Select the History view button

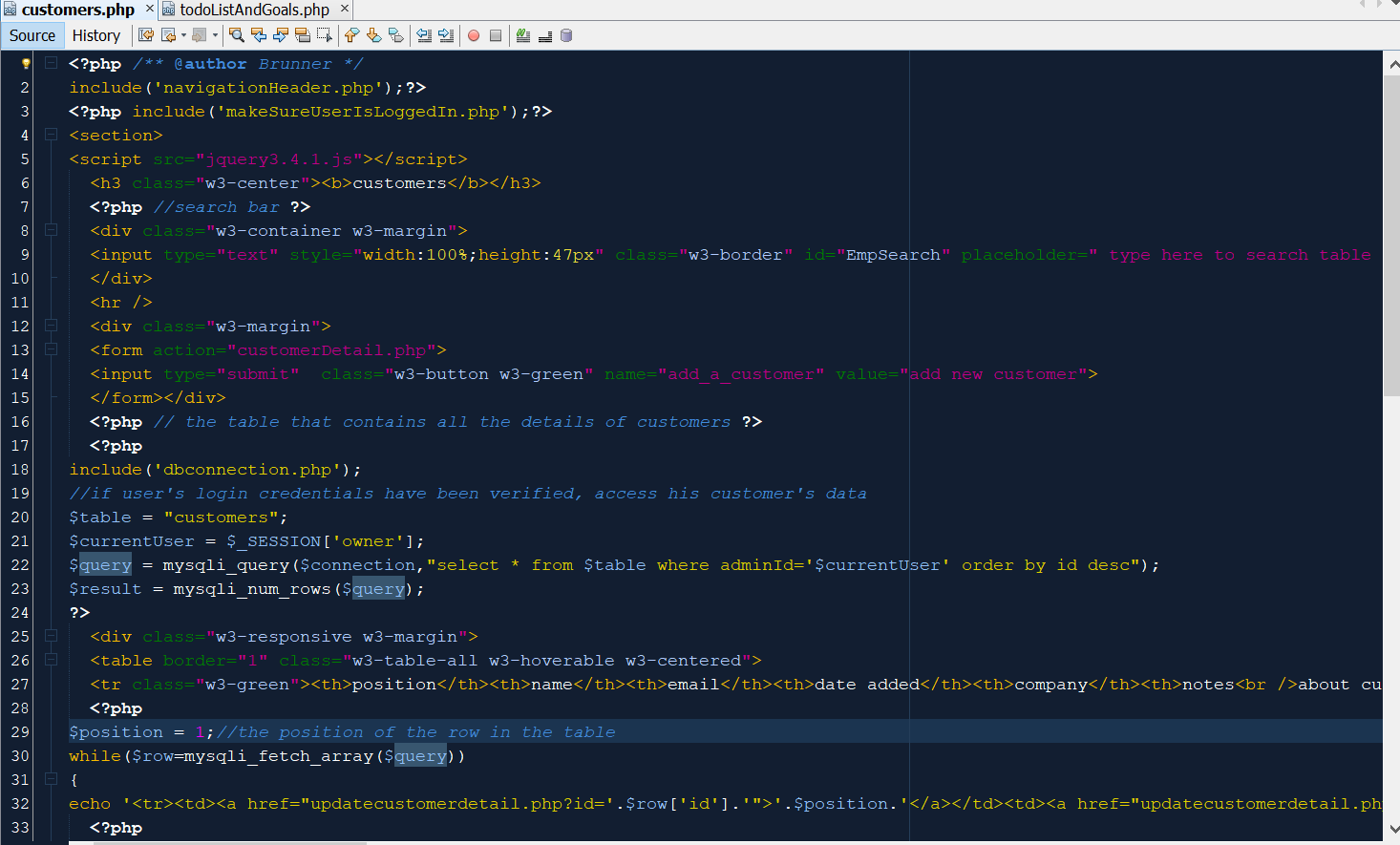click(x=96, y=35)
